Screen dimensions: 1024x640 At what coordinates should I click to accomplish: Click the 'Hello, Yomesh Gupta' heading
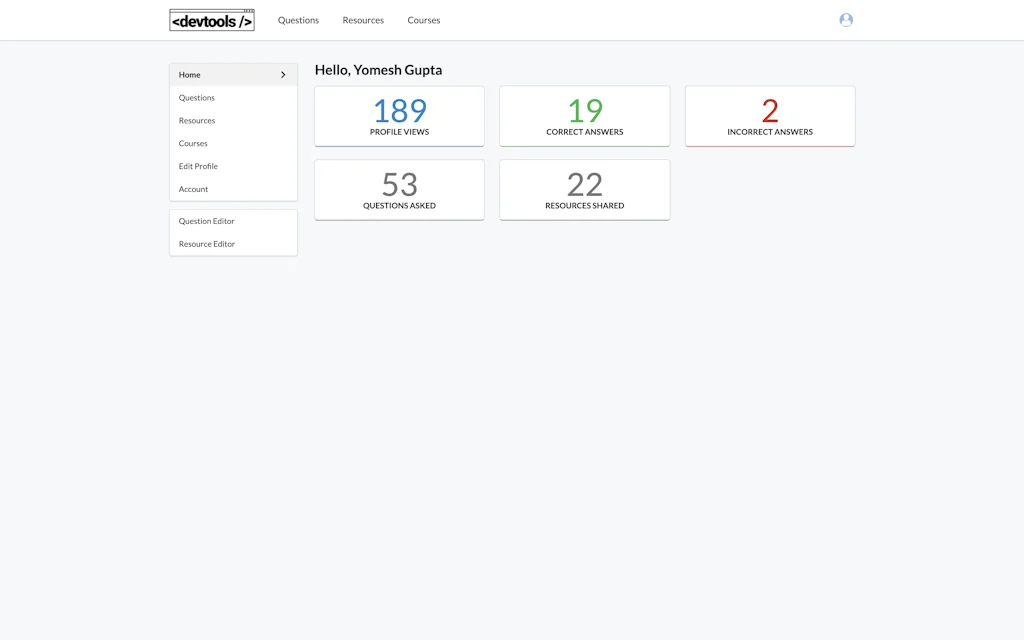point(378,70)
